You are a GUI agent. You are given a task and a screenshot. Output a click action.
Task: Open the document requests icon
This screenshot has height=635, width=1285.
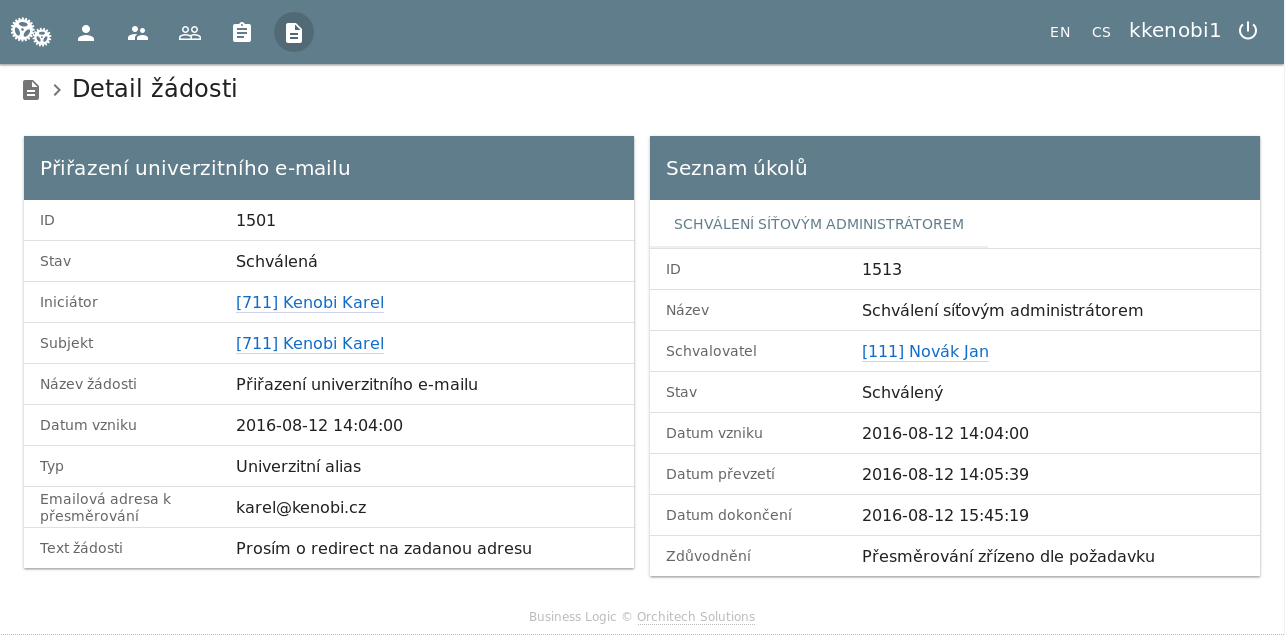pos(294,32)
